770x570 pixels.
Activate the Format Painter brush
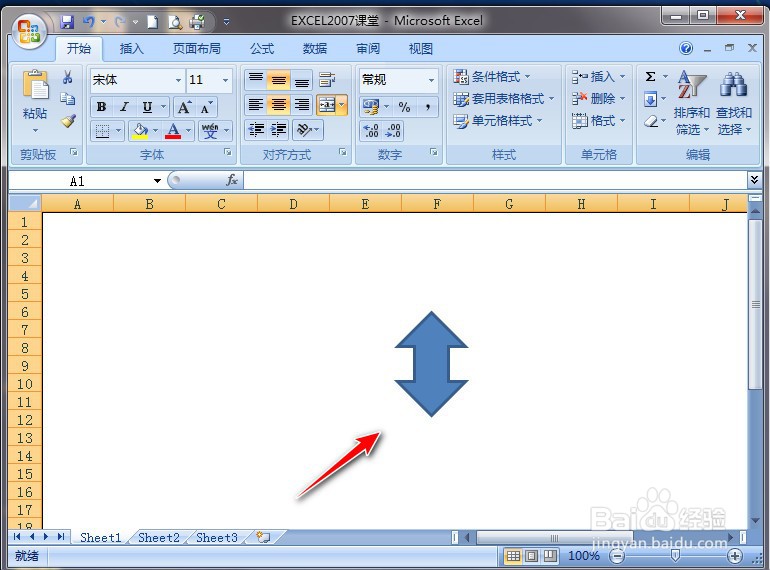(x=68, y=120)
